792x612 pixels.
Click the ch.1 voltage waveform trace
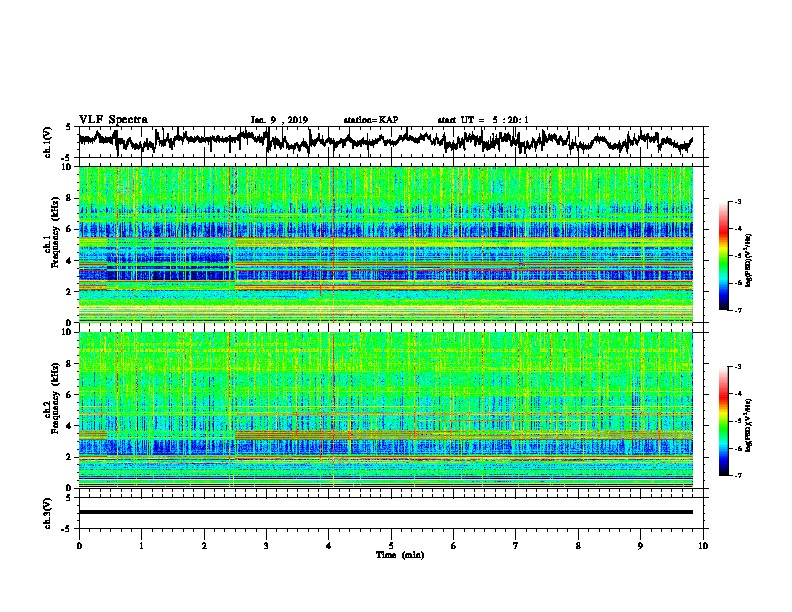[x=385, y=140]
